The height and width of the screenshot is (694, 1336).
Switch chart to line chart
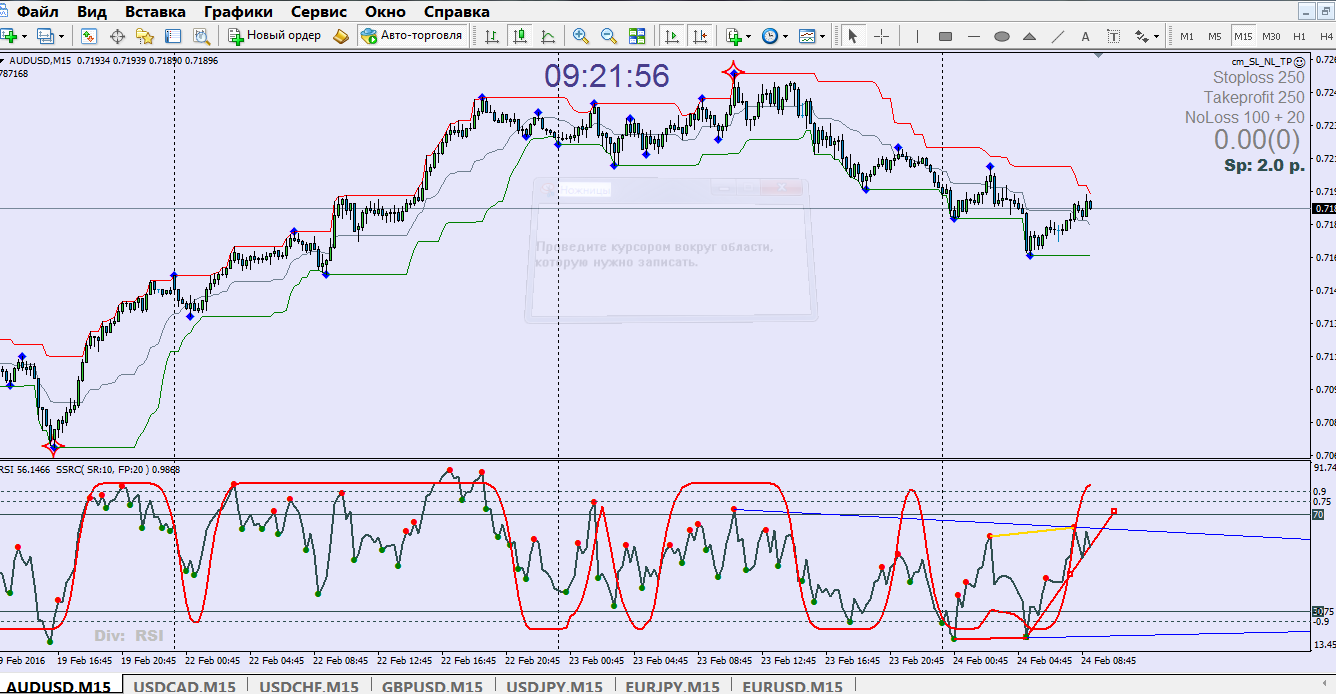(x=548, y=36)
